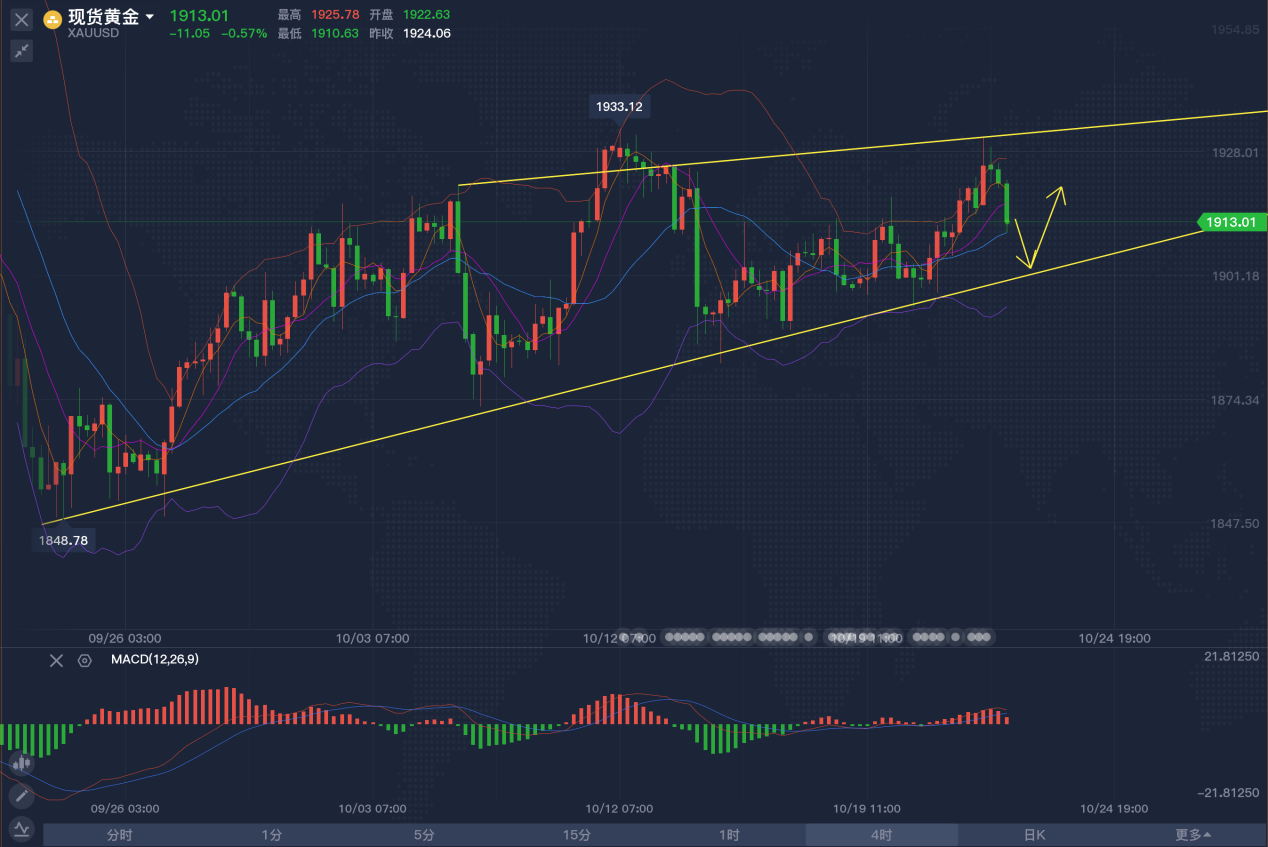Switch chart to 15分 interval
The width and height of the screenshot is (1268, 847).
pos(576,835)
